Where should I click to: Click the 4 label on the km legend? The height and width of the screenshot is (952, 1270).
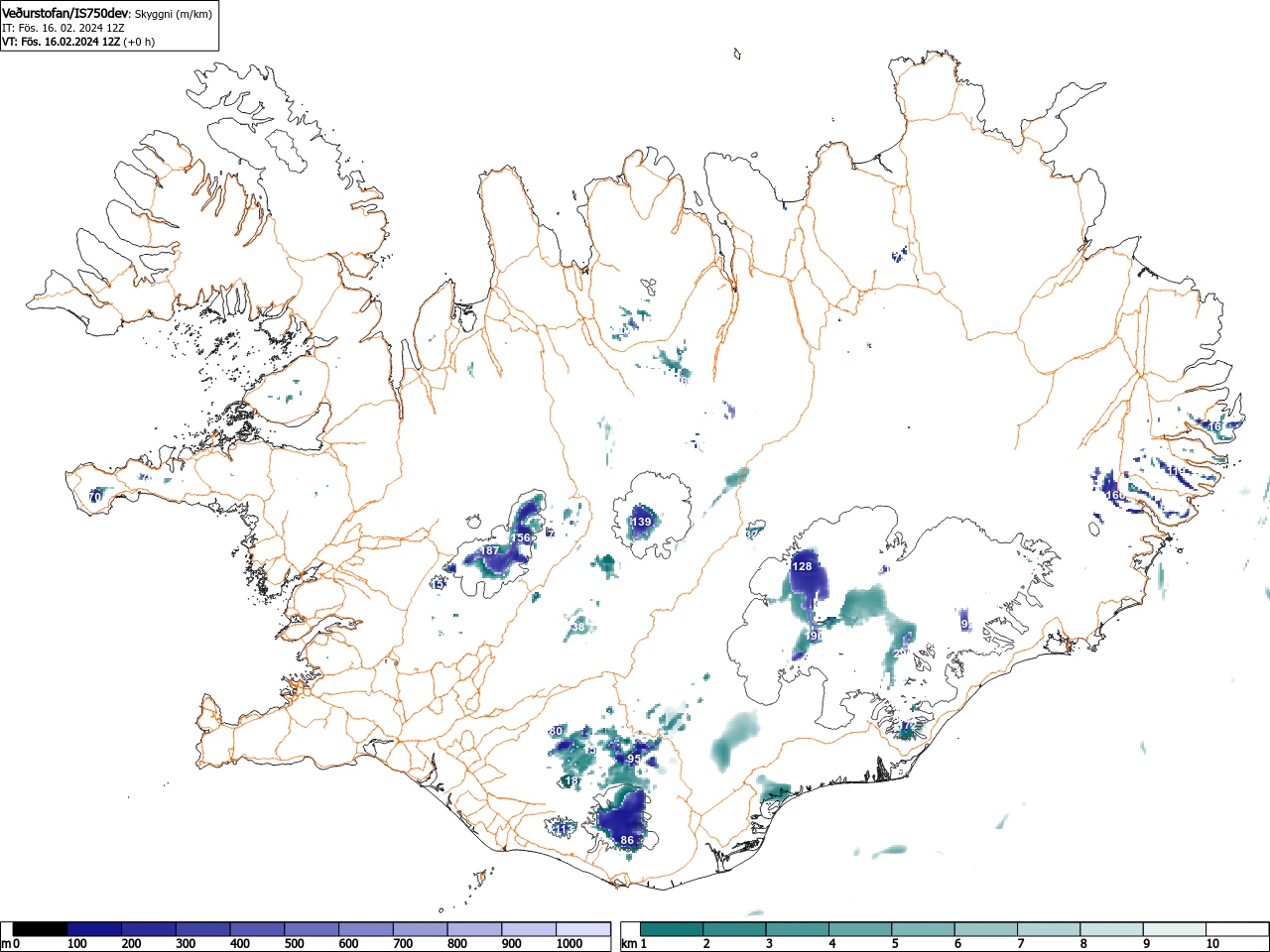point(831,944)
